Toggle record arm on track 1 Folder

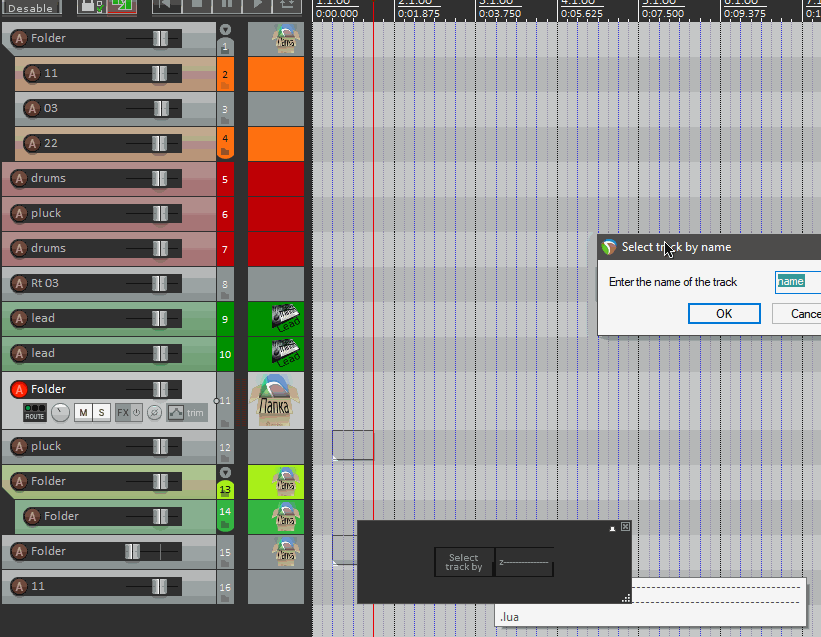coord(19,38)
